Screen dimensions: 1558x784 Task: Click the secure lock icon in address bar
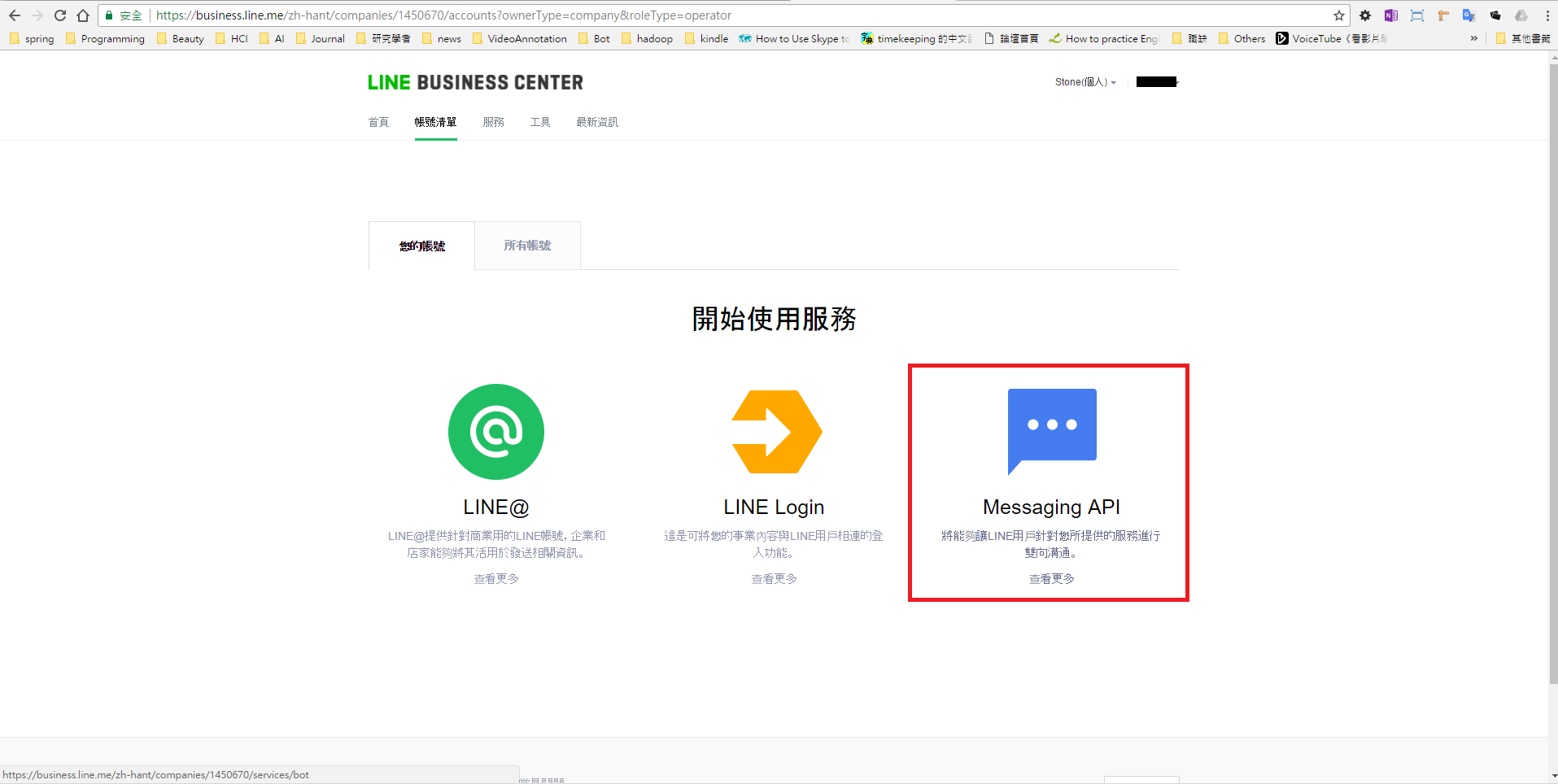pyautogui.click(x=110, y=15)
